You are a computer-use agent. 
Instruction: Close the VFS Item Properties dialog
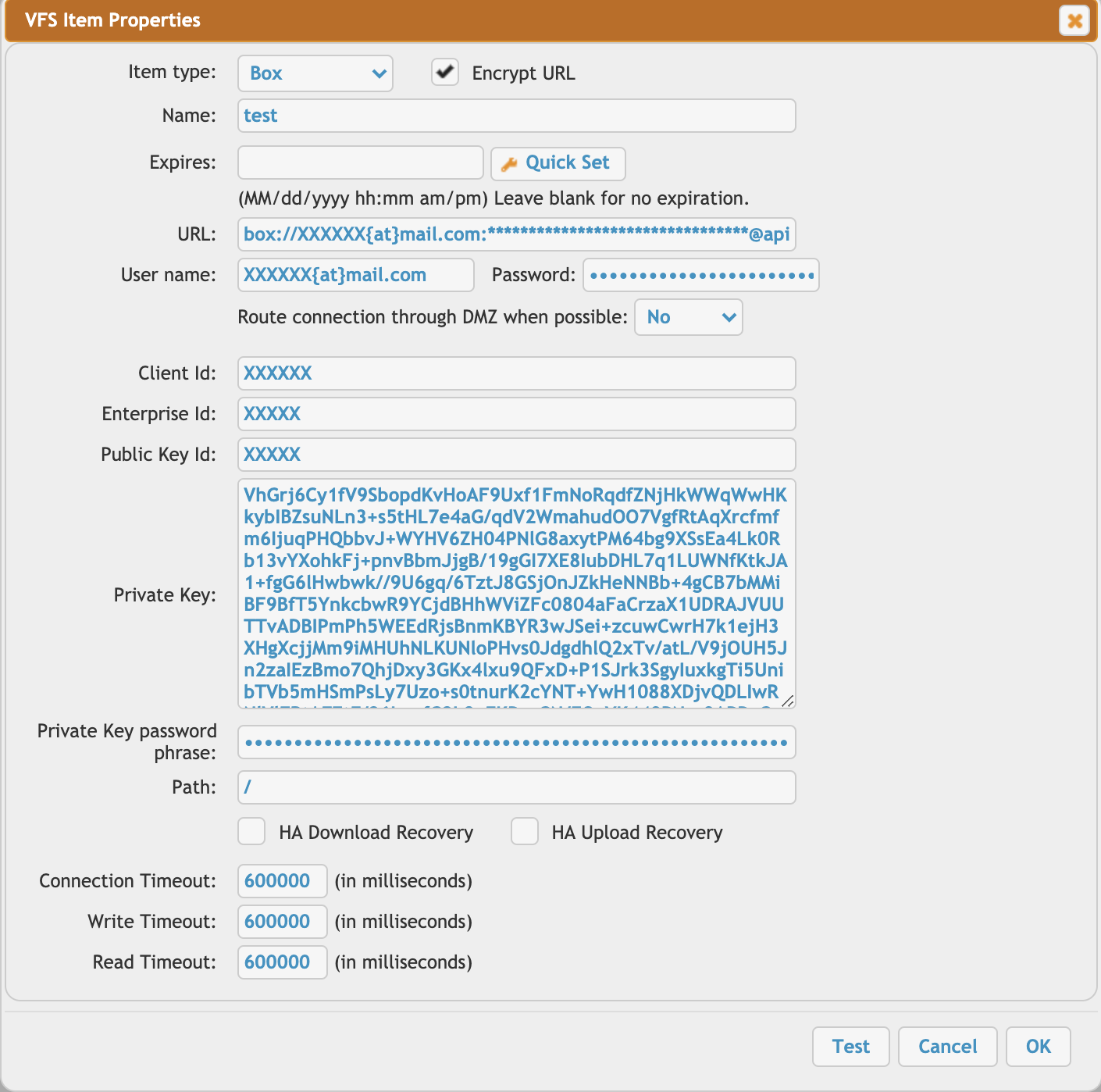[1074, 20]
